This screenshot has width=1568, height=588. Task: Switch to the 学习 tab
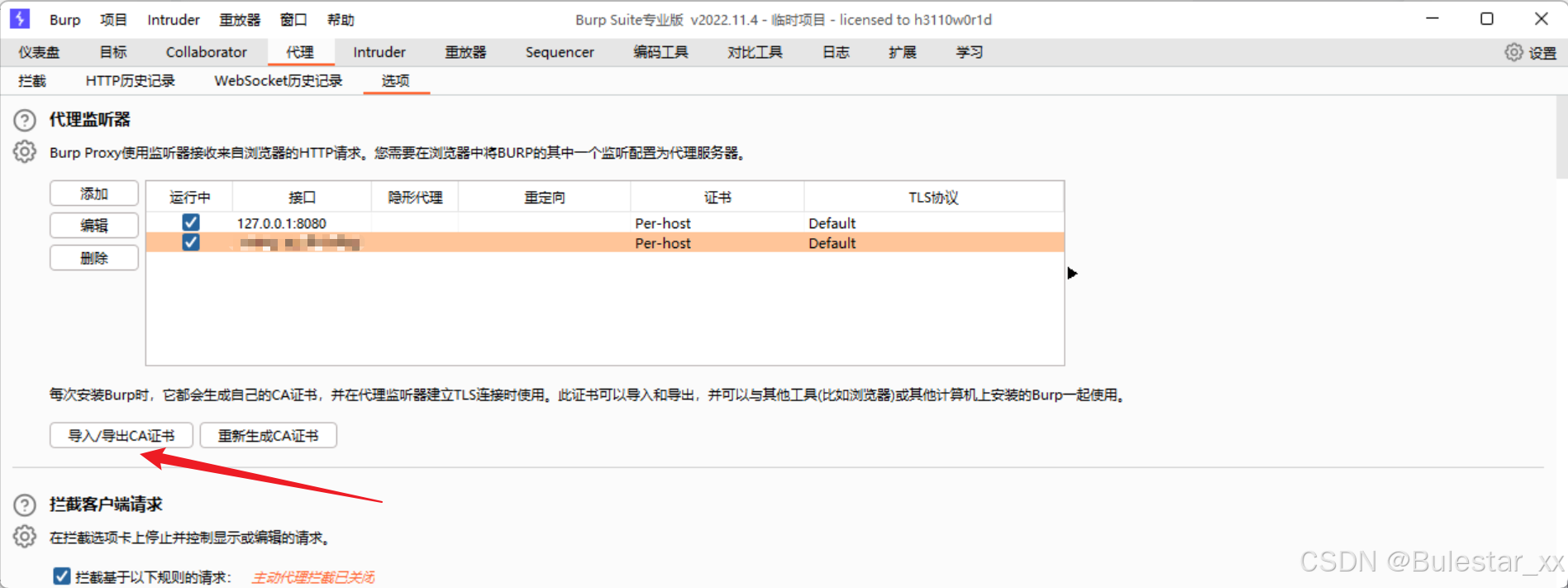point(970,52)
